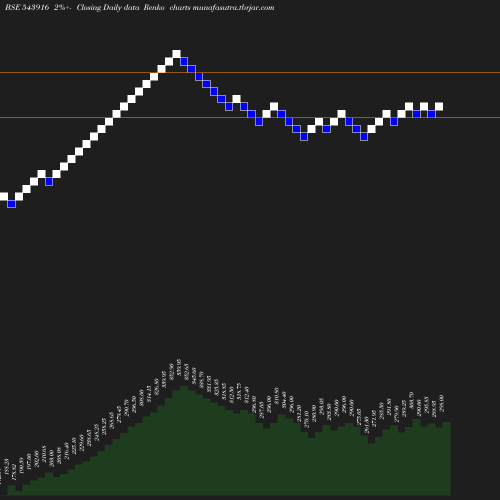
Task: Click the 'Renko charts' text in the title
Action: click(x=167, y=7)
